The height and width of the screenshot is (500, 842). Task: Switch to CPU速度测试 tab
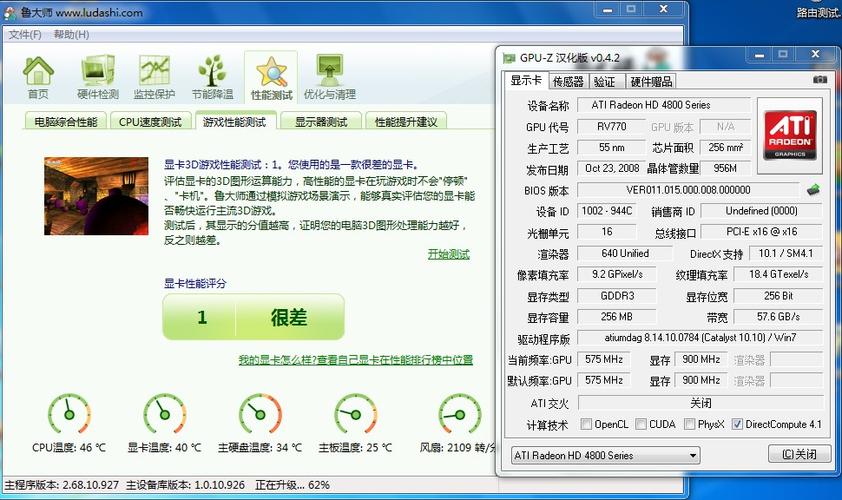coord(150,122)
